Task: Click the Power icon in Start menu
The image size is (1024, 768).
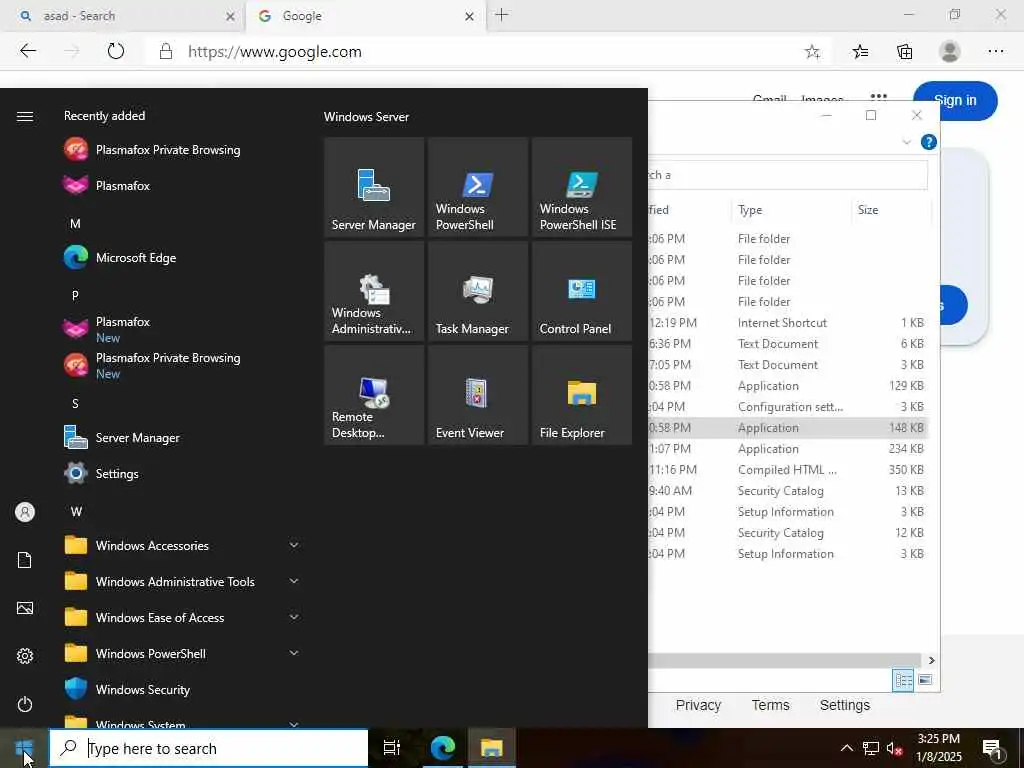Action: click(25, 704)
